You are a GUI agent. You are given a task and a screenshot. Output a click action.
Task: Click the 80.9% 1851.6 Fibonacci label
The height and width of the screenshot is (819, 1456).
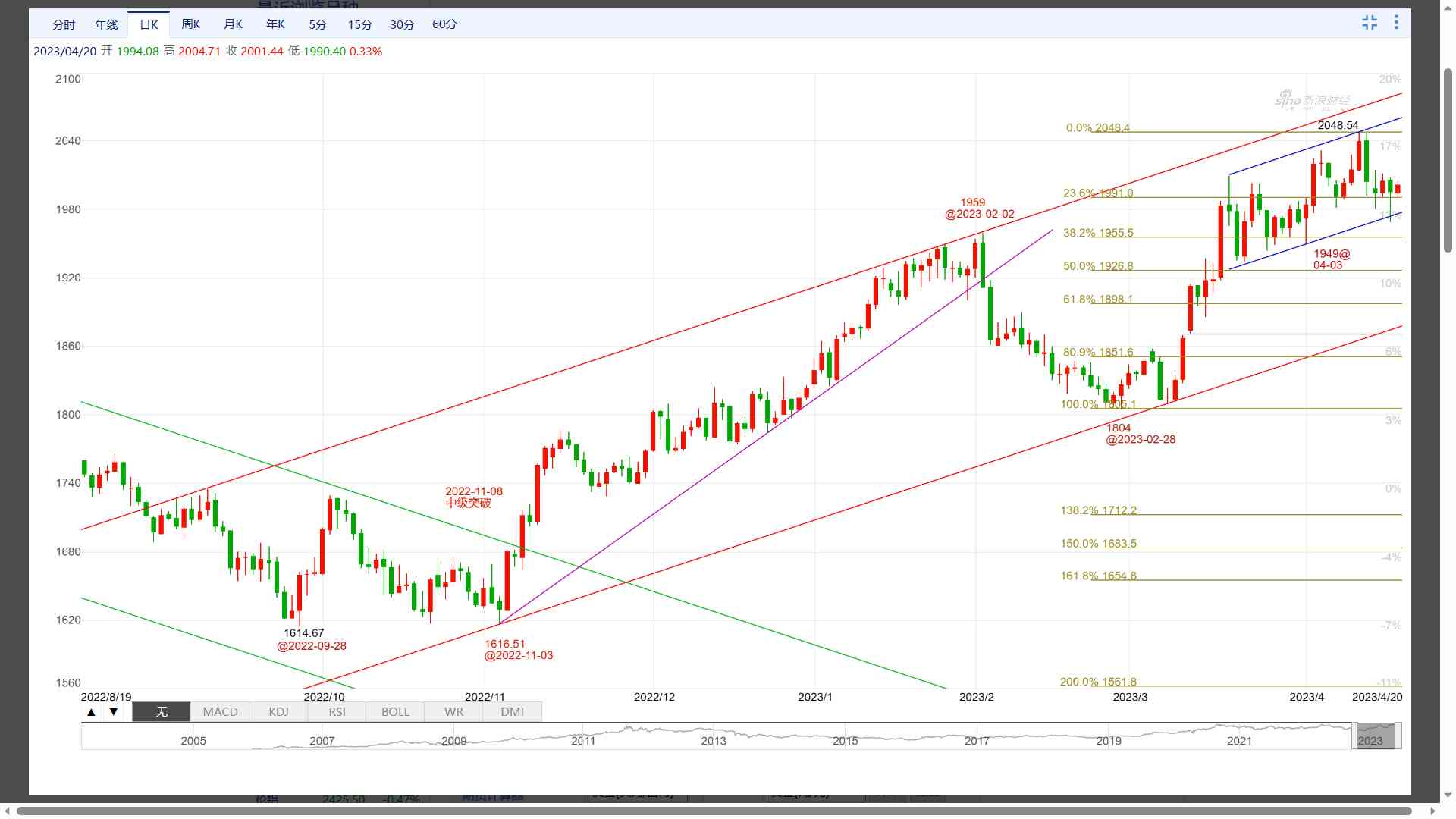point(1098,353)
